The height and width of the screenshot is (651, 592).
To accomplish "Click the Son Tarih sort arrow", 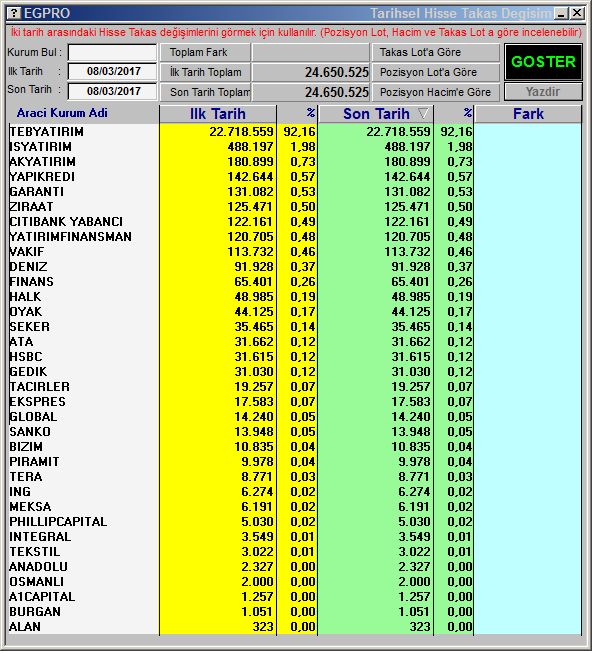I will (423, 113).
